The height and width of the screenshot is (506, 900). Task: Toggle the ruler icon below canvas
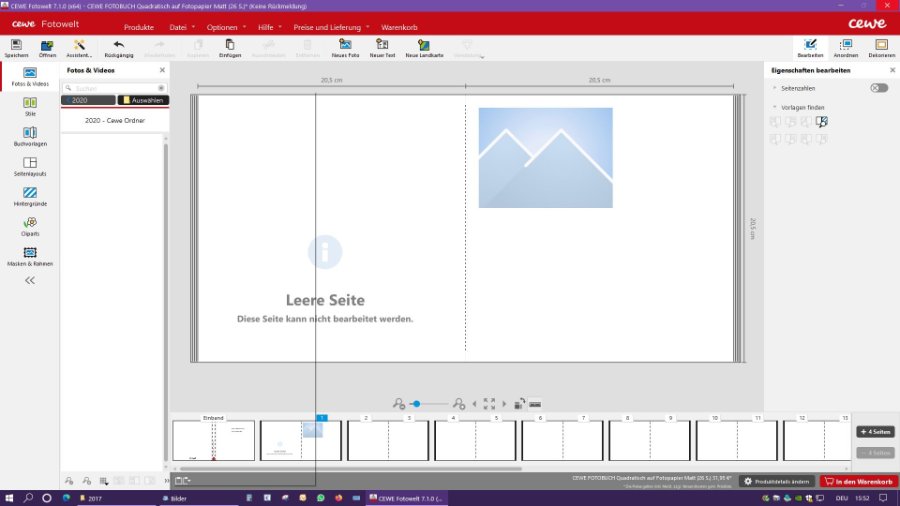pos(535,404)
